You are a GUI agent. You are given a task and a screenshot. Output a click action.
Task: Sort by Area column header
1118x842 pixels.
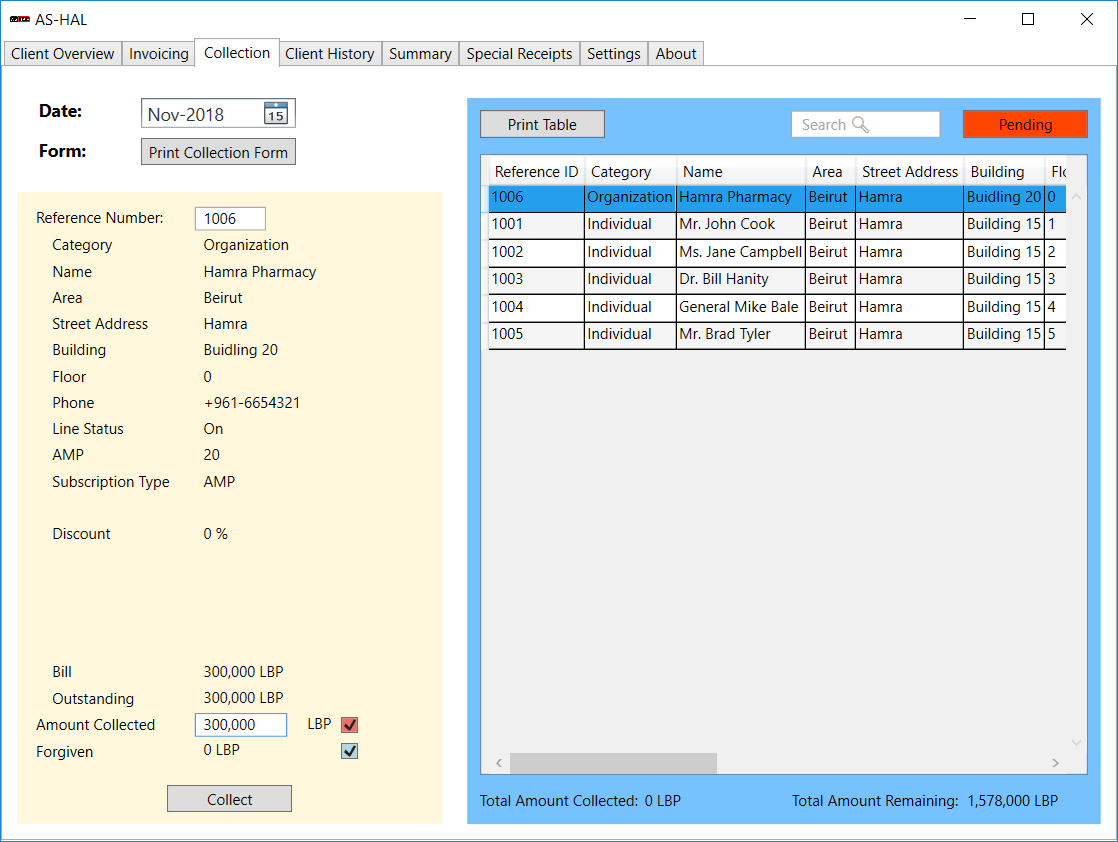(831, 172)
